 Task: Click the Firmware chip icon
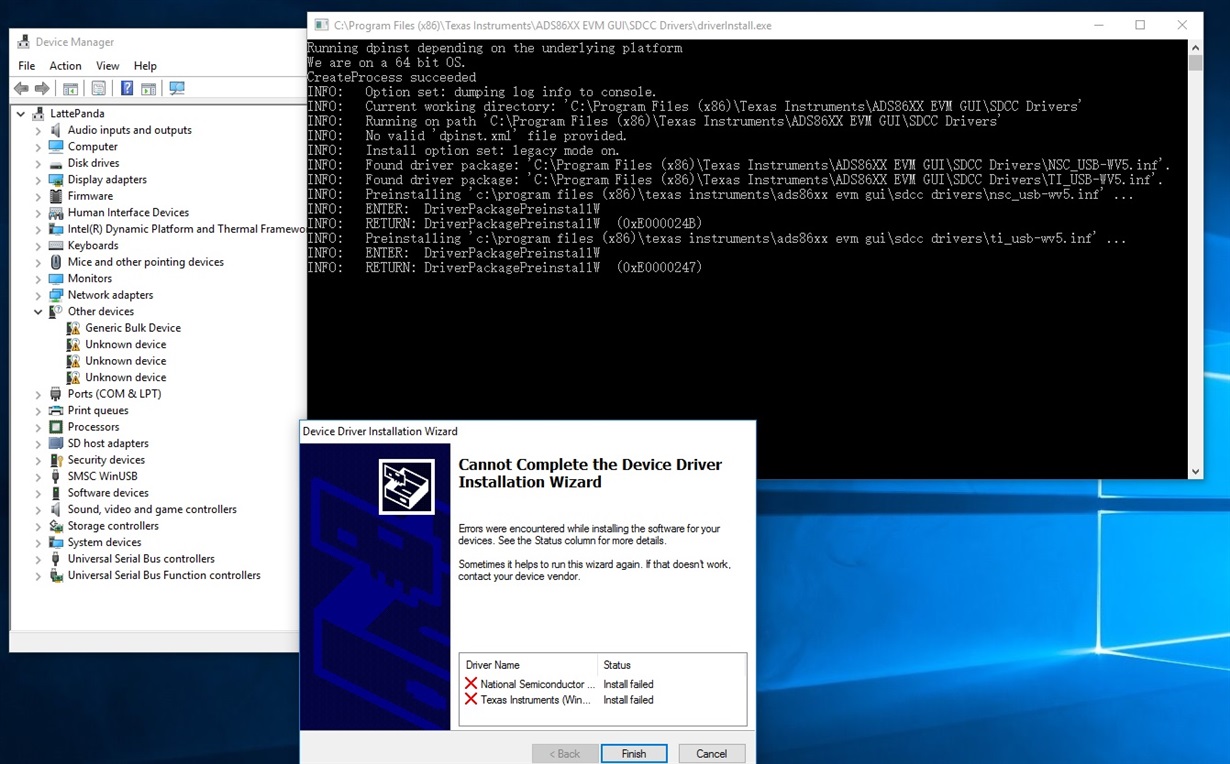pyautogui.click(x=56, y=196)
